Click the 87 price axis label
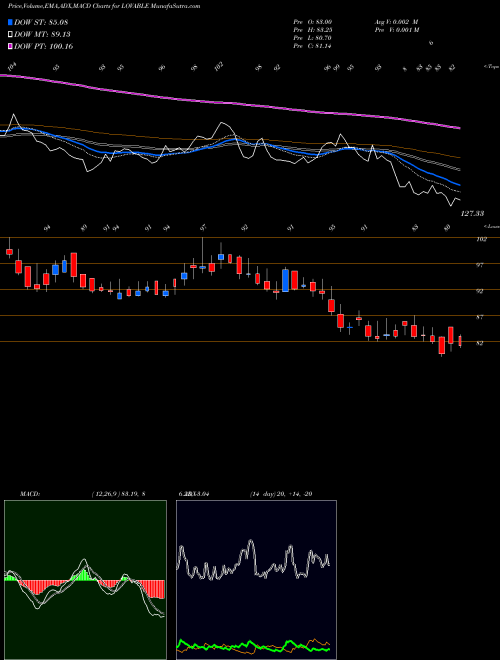The image size is (500, 660). pyautogui.click(x=479, y=317)
